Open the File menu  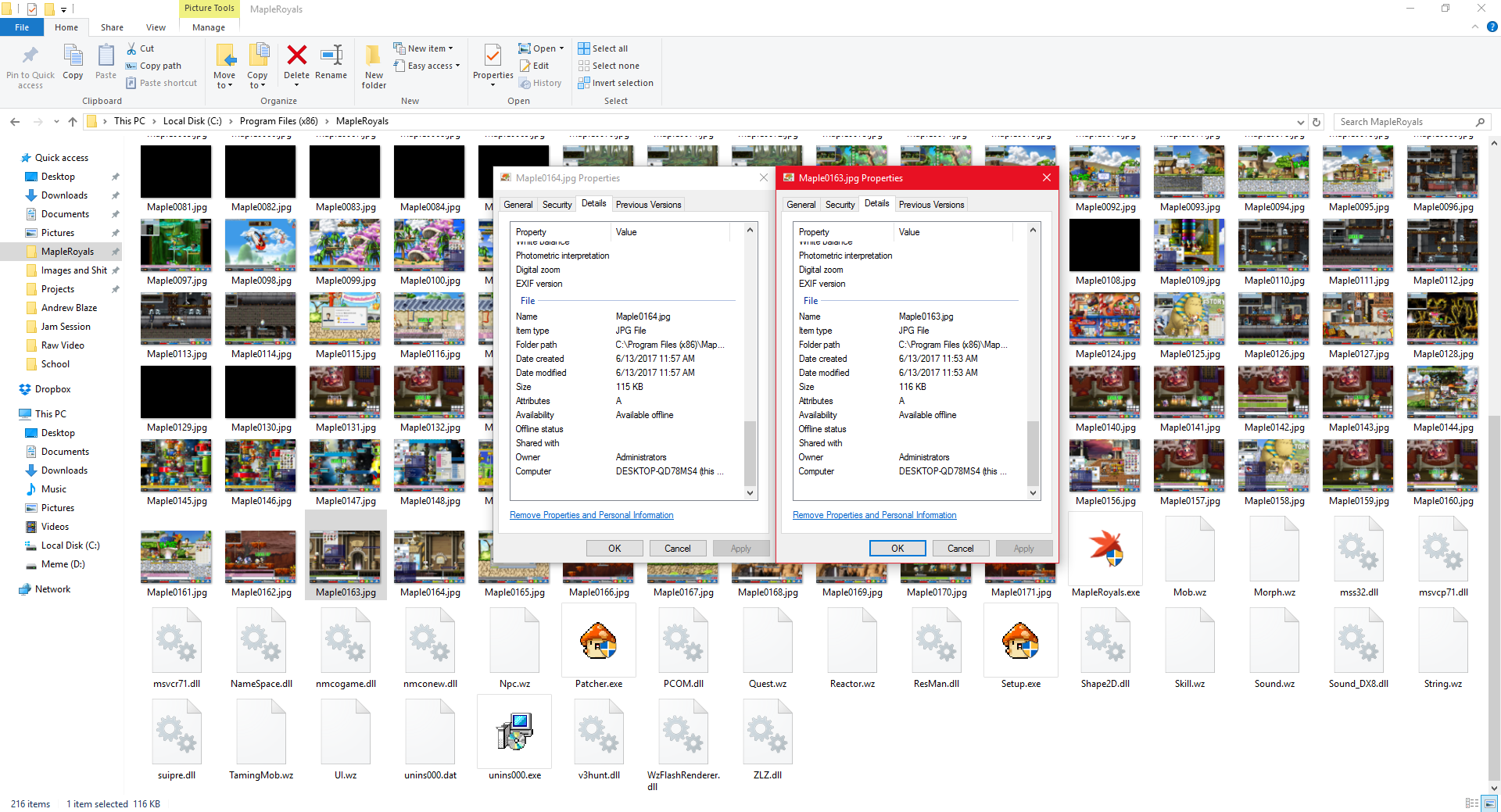click(22, 27)
